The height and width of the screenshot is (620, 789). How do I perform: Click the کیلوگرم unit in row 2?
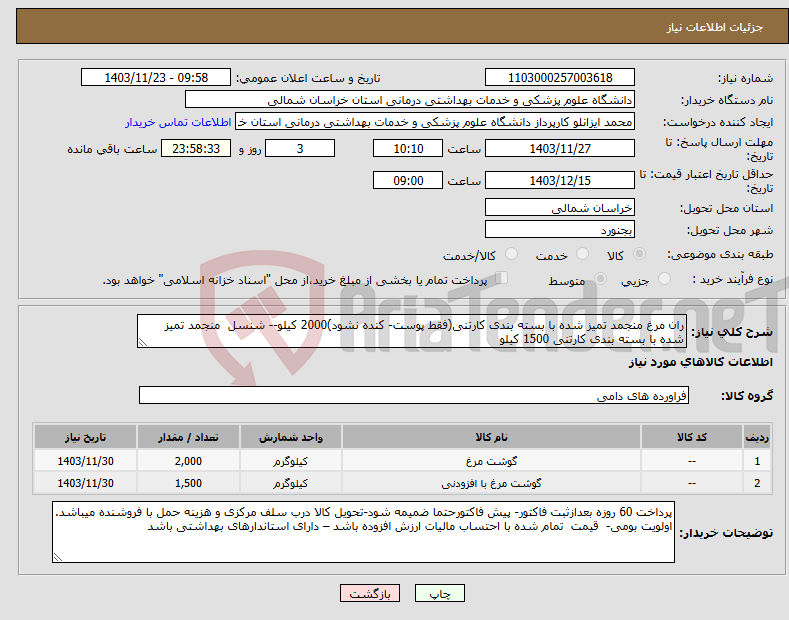pyautogui.click(x=291, y=483)
